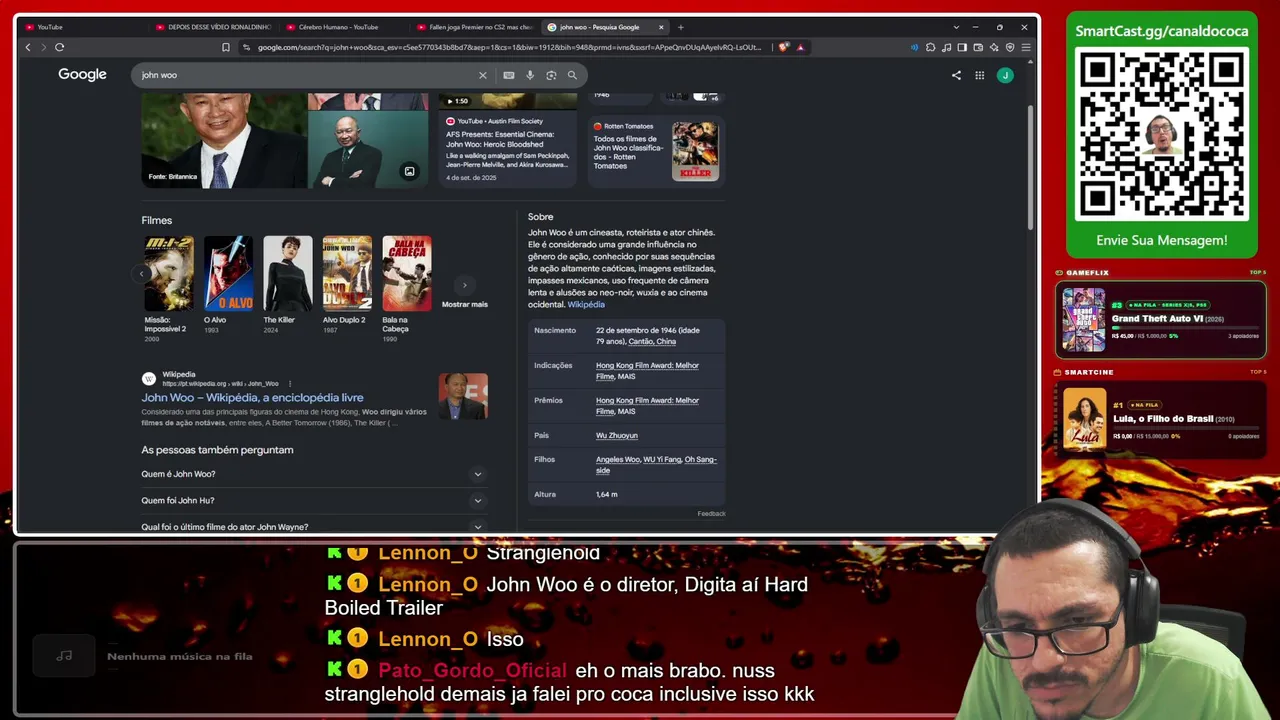The image size is (1280, 720).
Task: Click the 'WU Yi Fang' link under Filhos
Action: 661,460
